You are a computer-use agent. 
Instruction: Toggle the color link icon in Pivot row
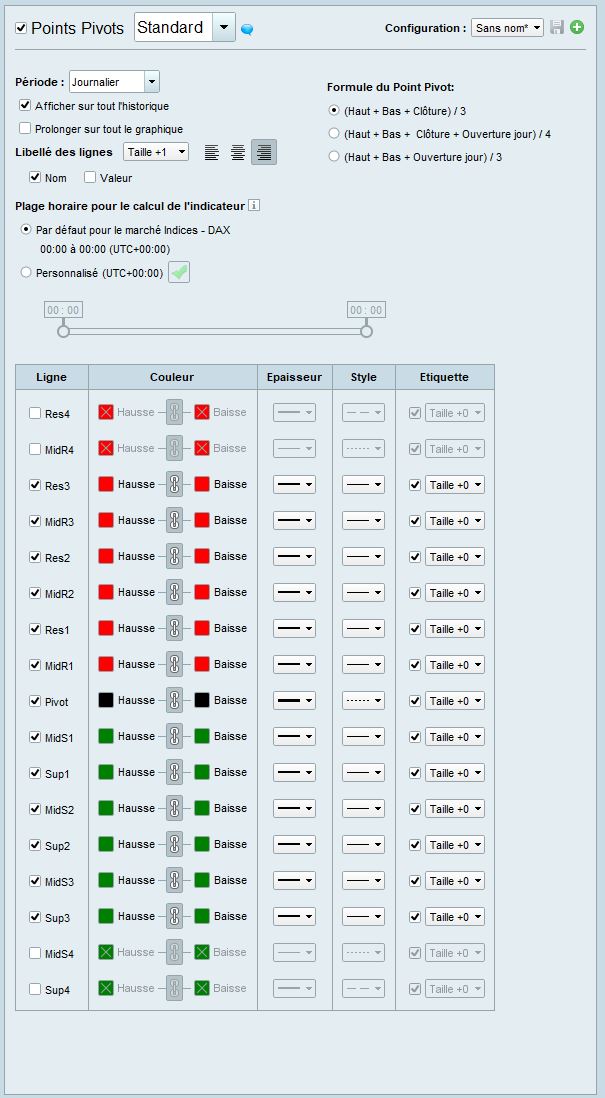pos(174,700)
